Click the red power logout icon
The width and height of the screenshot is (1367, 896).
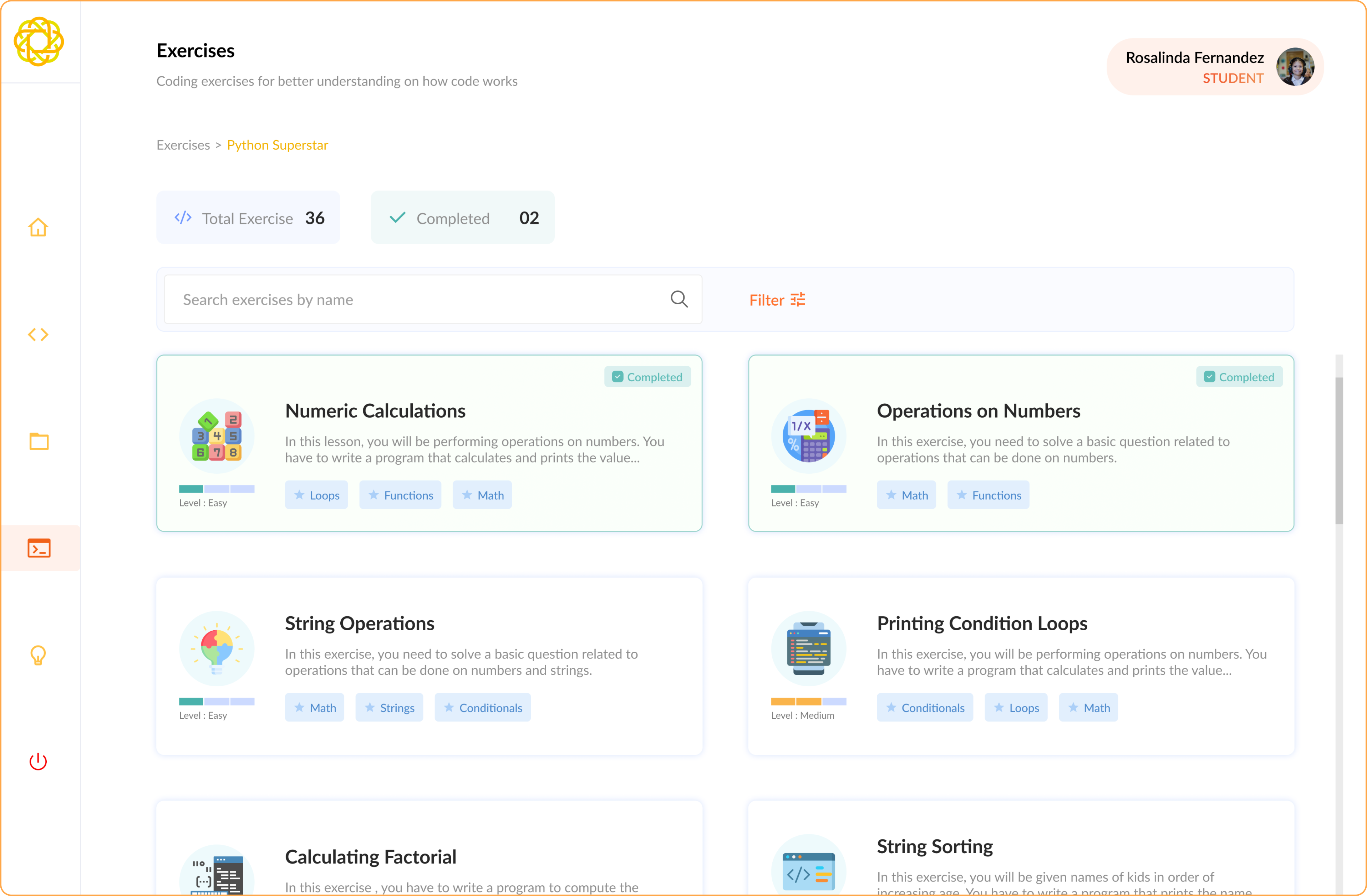tap(39, 762)
